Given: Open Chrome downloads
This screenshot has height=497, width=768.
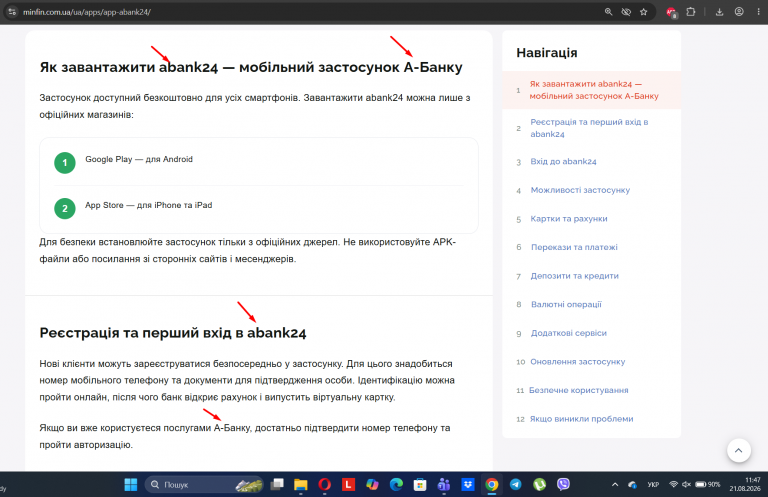Looking at the screenshot, I should coord(719,12).
